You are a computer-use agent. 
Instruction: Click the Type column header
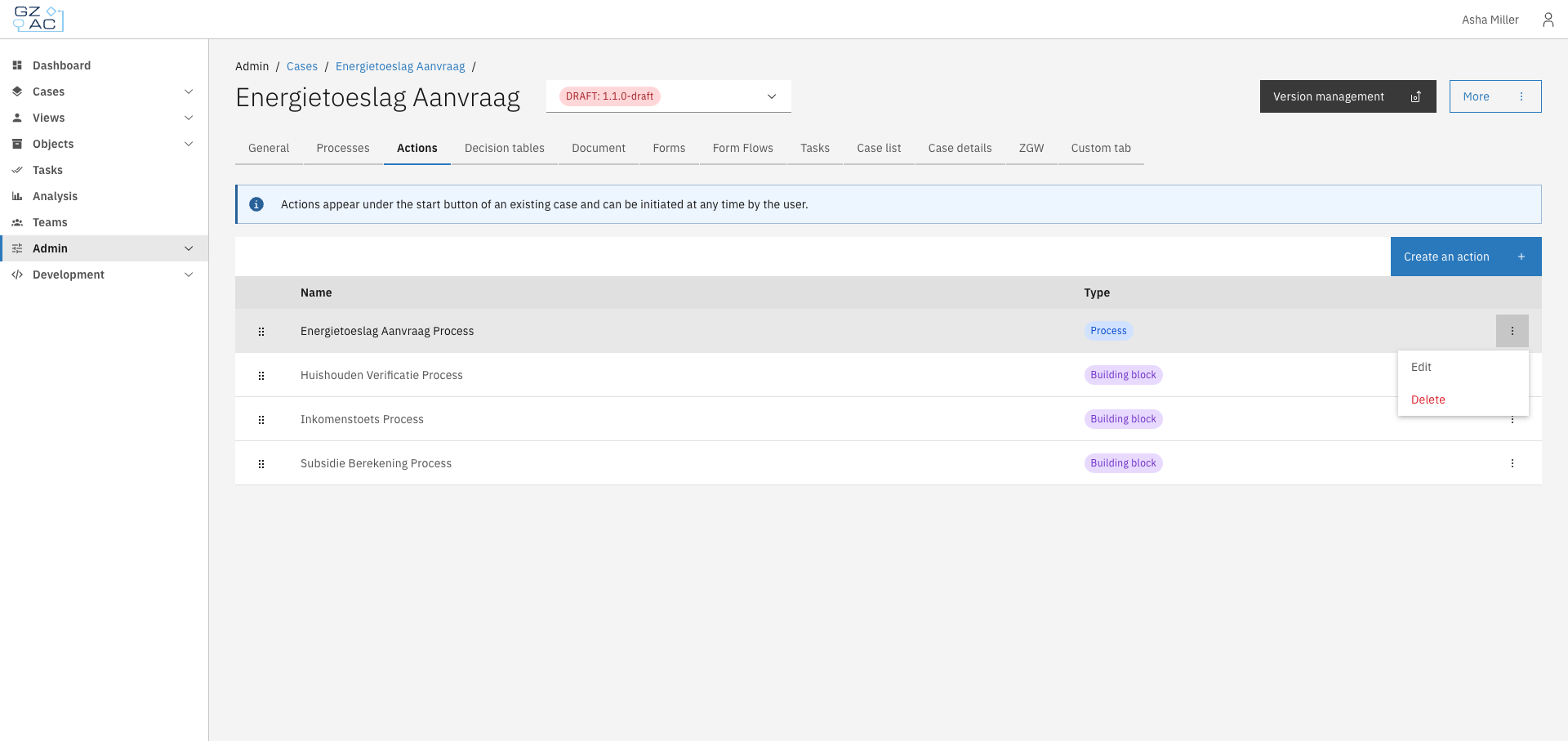point(1097,292)
